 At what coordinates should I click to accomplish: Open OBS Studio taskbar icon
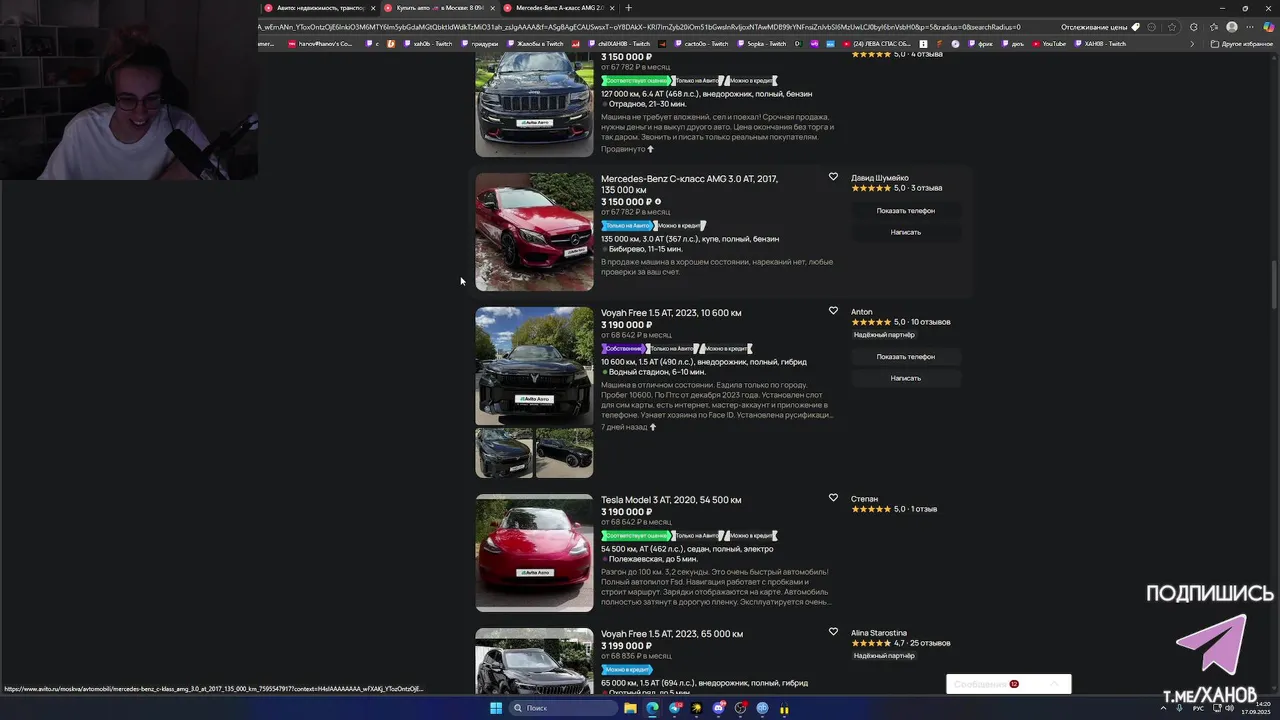(x=740, y=708)
